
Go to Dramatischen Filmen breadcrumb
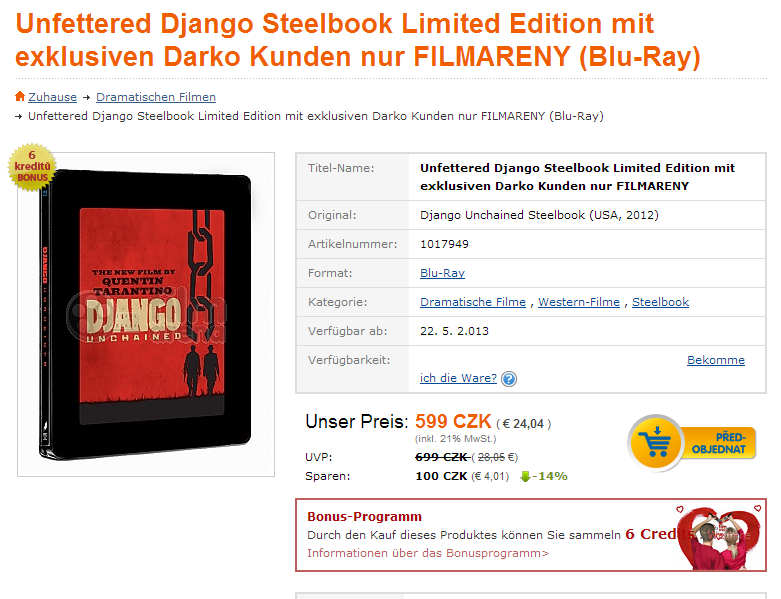click(x=156, y=97)
